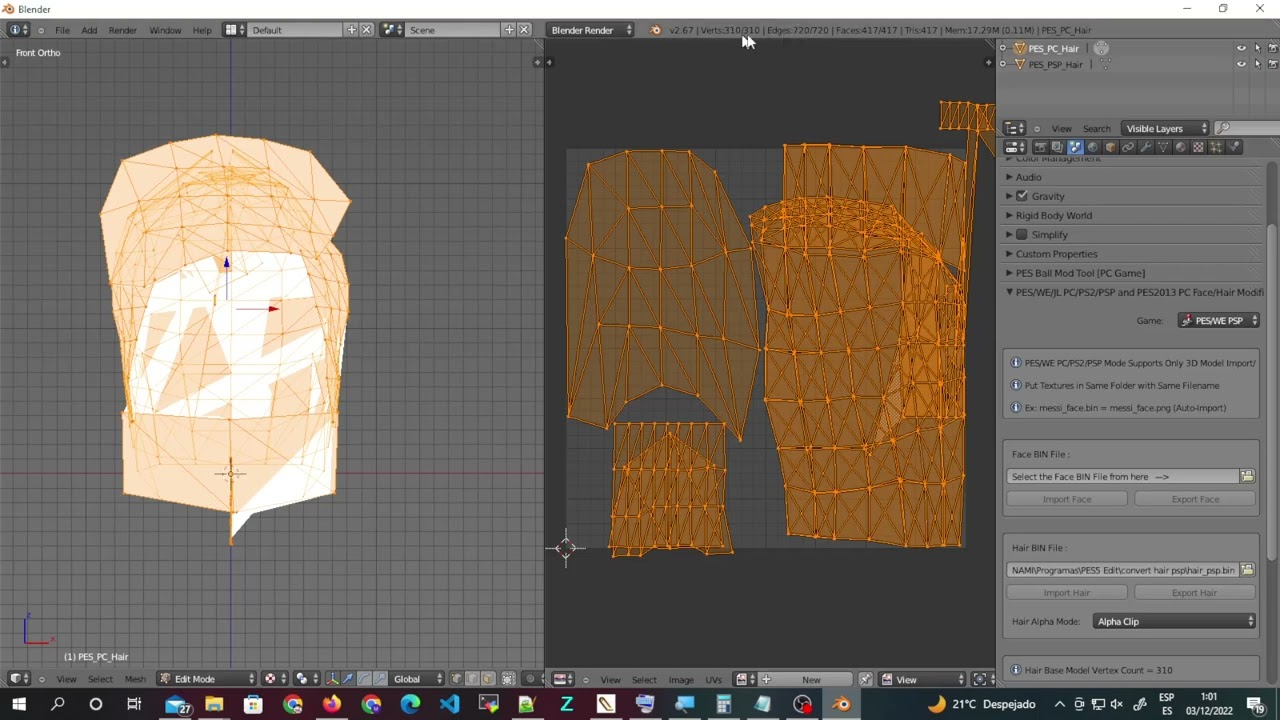Add a new scene

point(508,30)
